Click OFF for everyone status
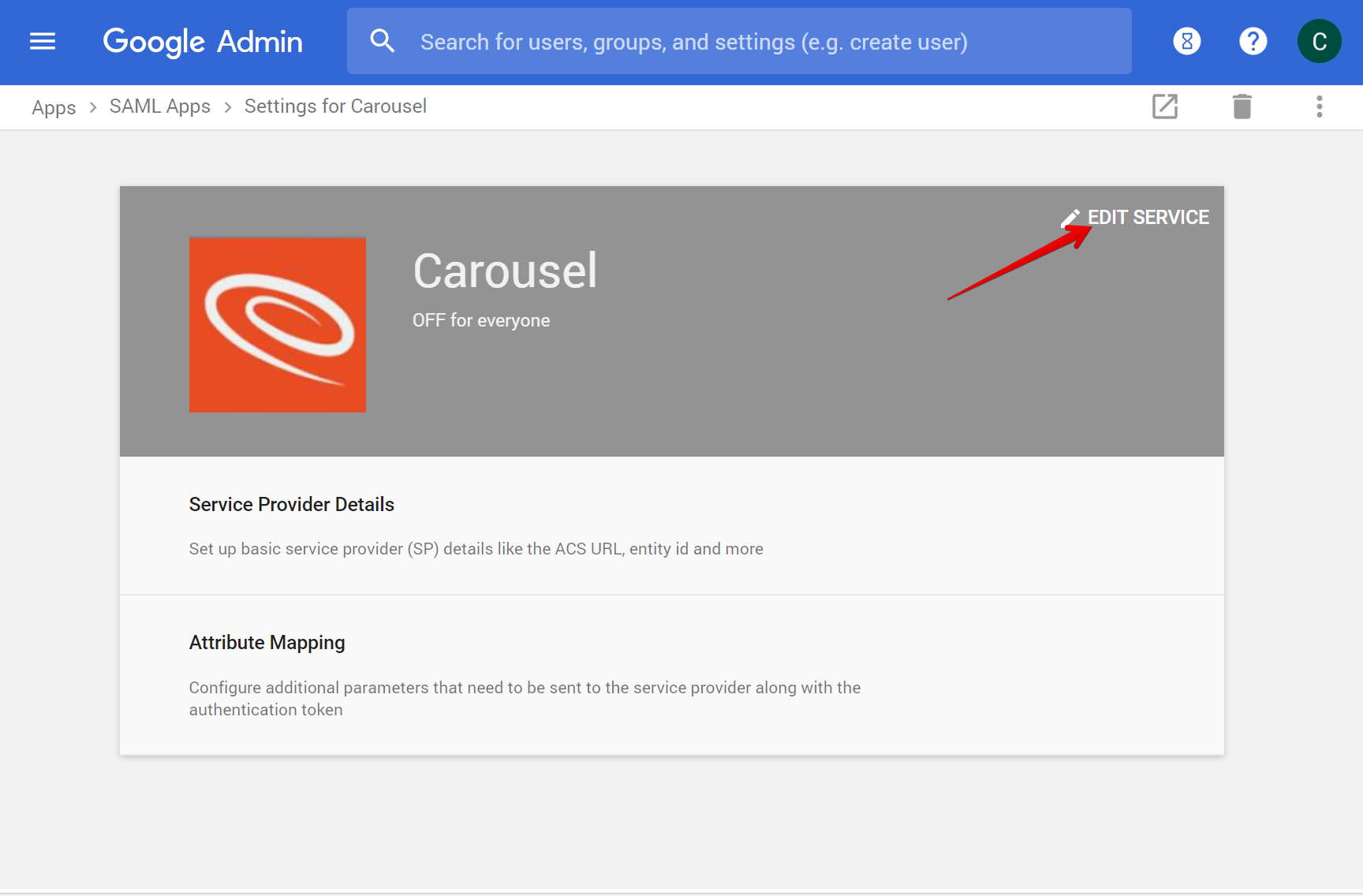Image resolution: width=1363 pixels, height=896 pixels. (x=481, y=320)
